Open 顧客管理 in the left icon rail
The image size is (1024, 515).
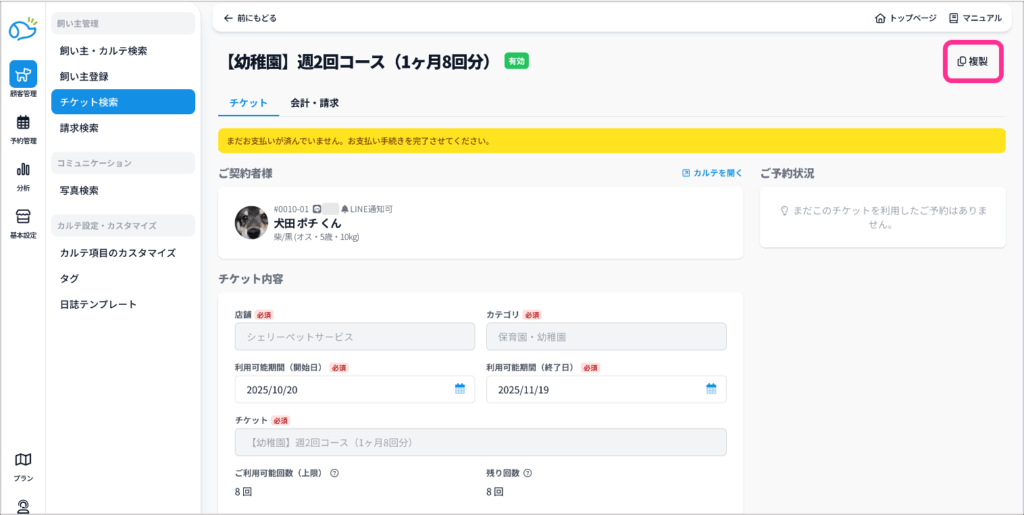(x=23, y=79)
